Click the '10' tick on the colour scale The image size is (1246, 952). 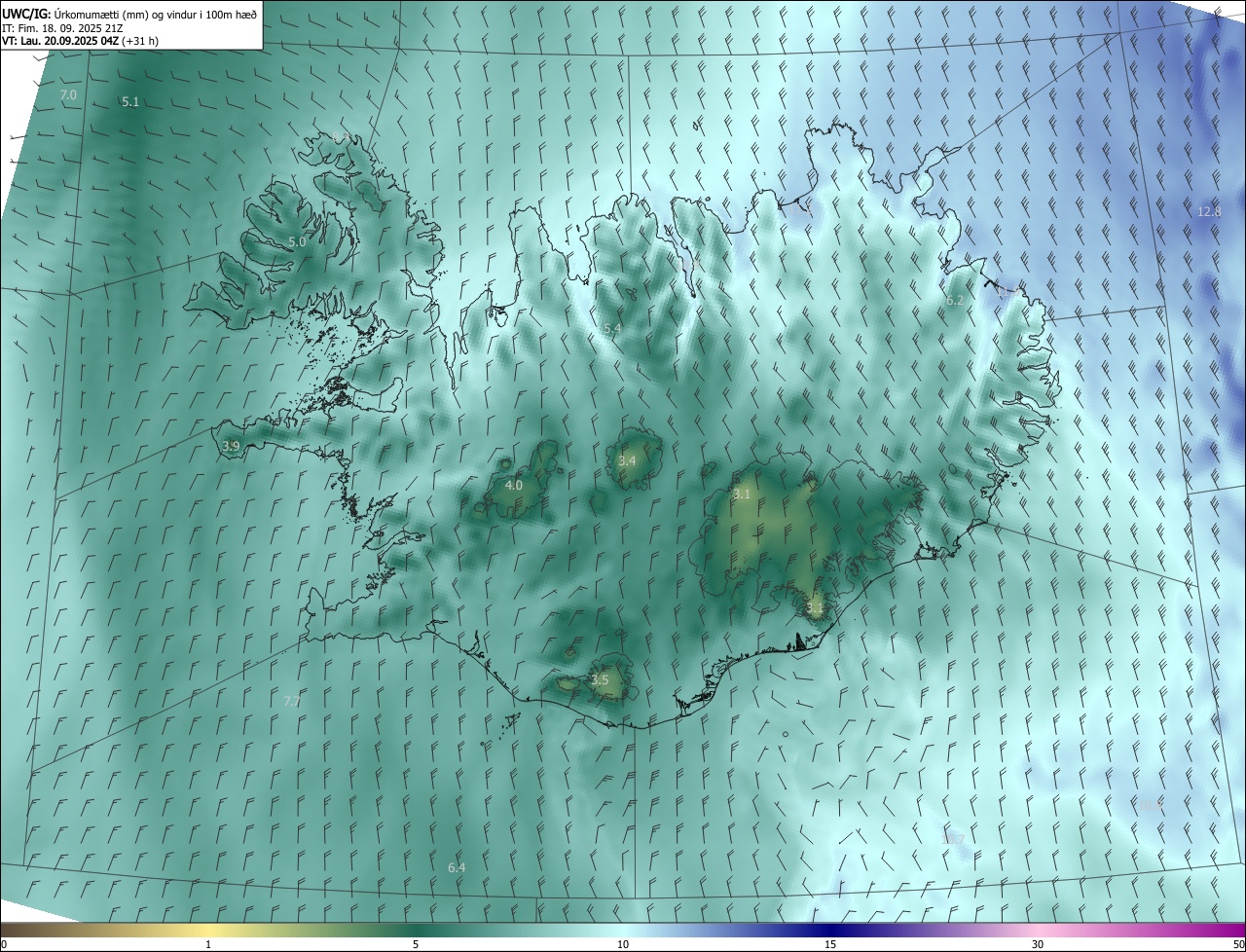point(623,944)
